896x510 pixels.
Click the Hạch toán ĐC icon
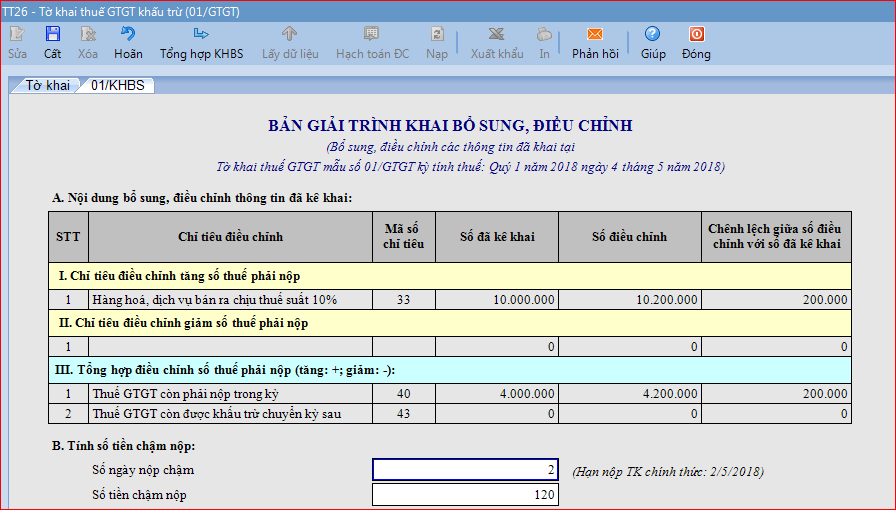[372, 34]
